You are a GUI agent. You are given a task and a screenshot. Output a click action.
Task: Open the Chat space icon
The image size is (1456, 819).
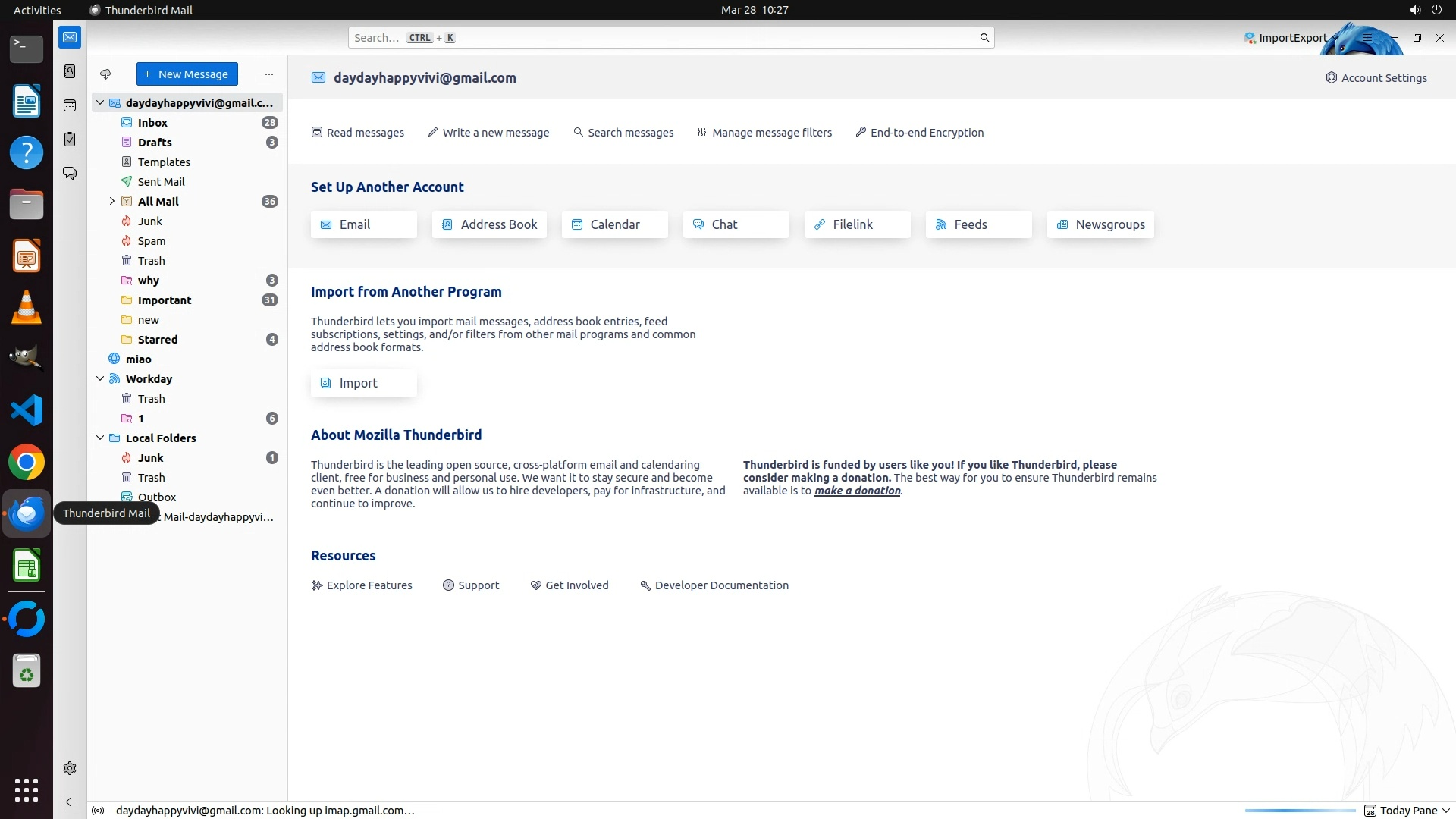(70, 174)
